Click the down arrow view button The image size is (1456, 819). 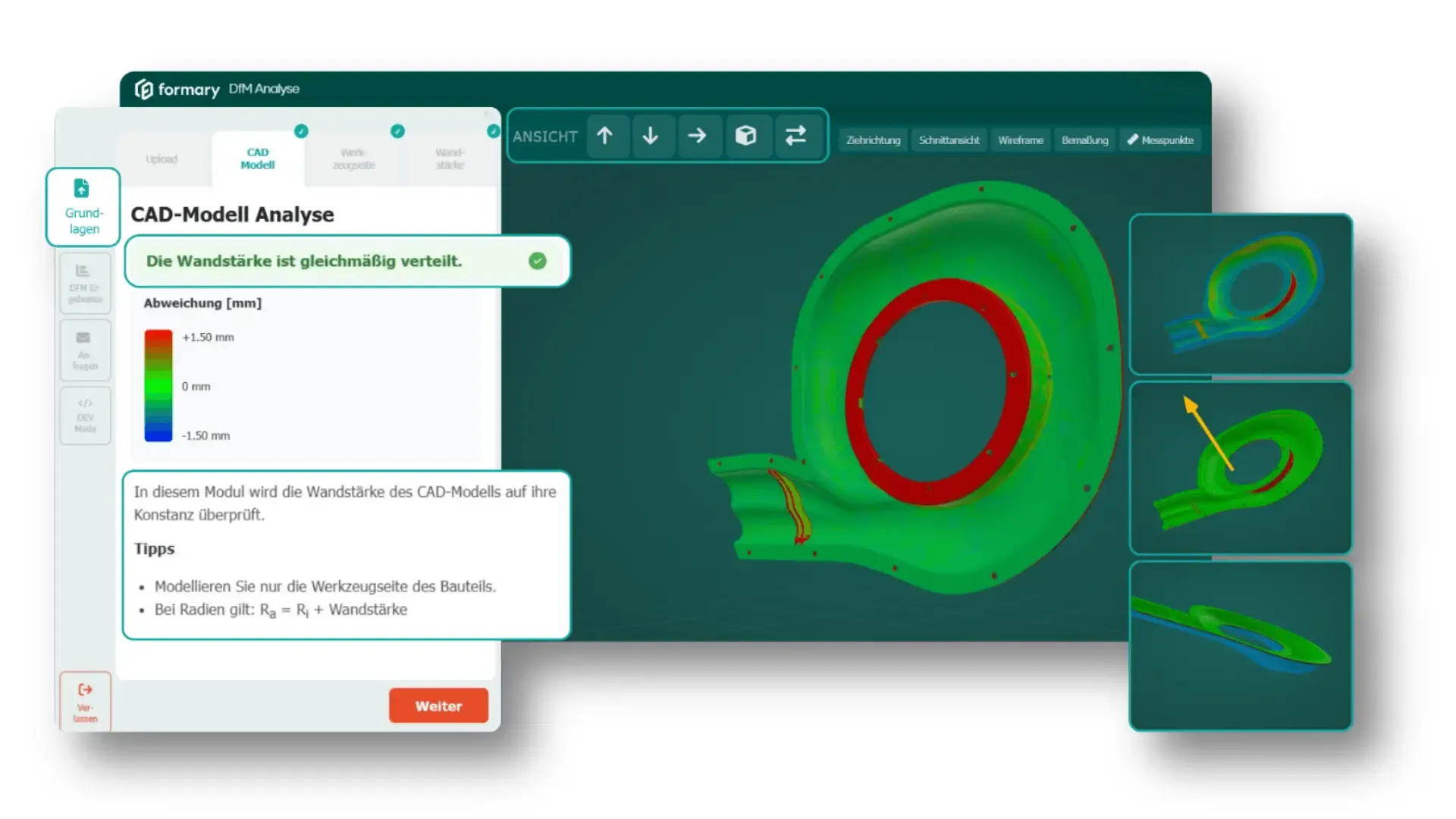point(651,136)
